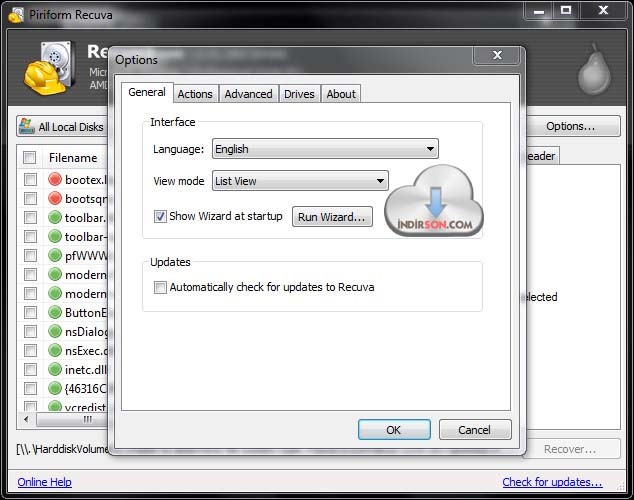The width and height of the screenshot is (634, 500).
Task: Click the green status dot for inetc.dll
Action: (x=55, y=369)
